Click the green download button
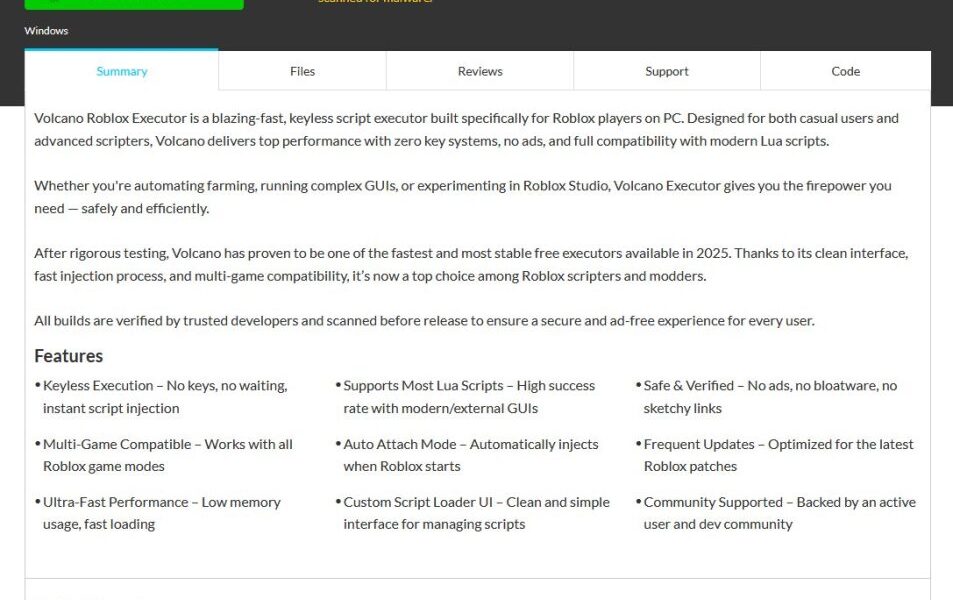This screenshot has width=953, height=600. click(x=134, y=3)
